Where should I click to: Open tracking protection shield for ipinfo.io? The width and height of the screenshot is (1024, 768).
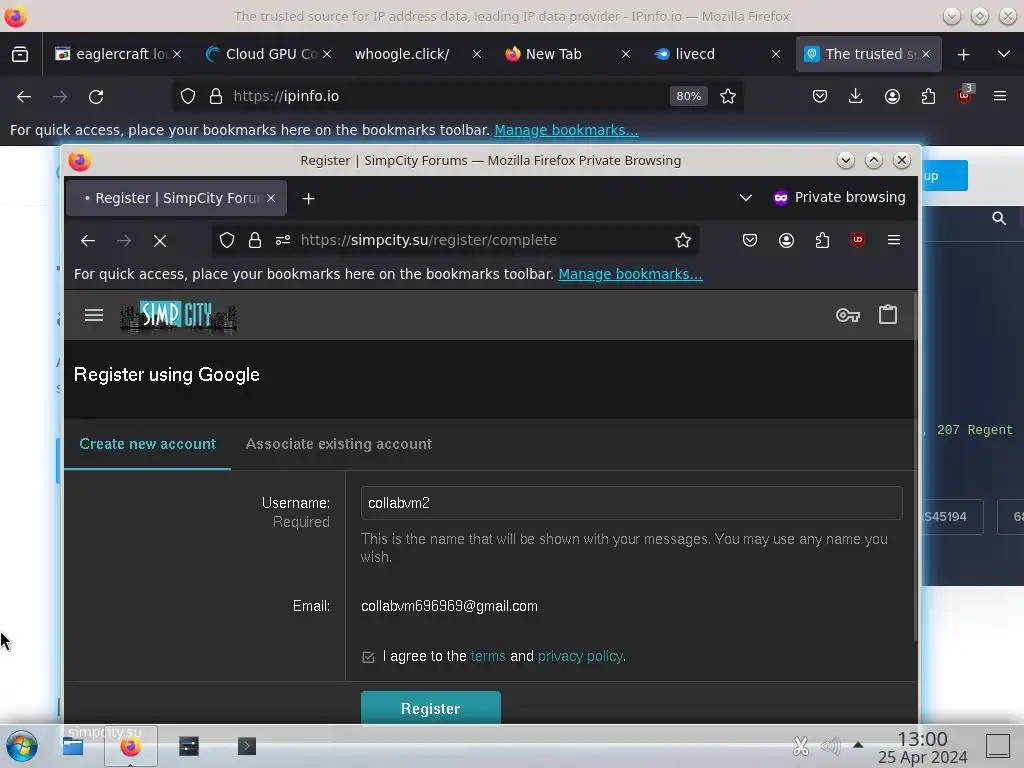[188, 97]
